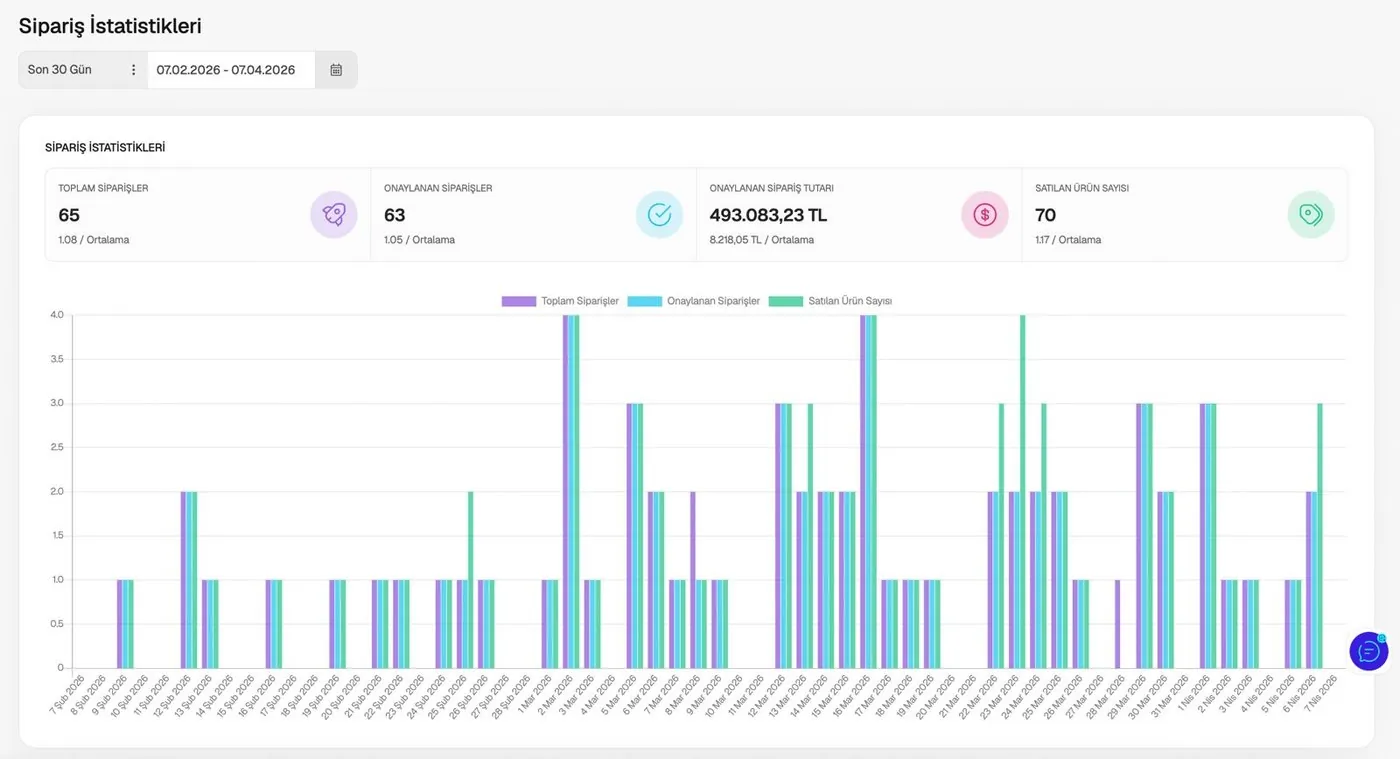The width and height of the screenshot is (1400, 759).
Task: Click the lone purple bar for 28 Mar 2026
Action: coord(1118,624)
